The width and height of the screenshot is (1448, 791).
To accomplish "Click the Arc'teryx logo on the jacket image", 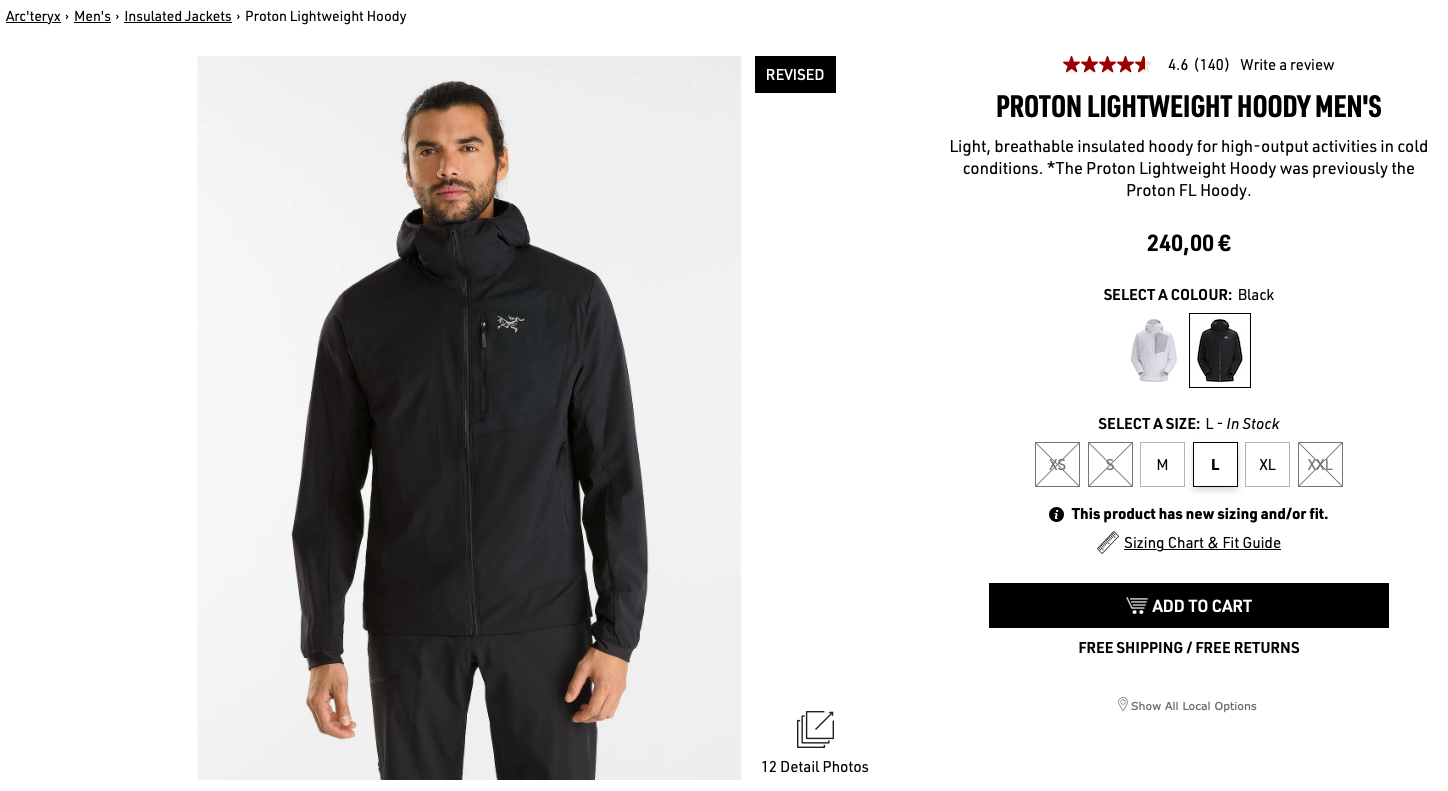I will coord(510,323).
